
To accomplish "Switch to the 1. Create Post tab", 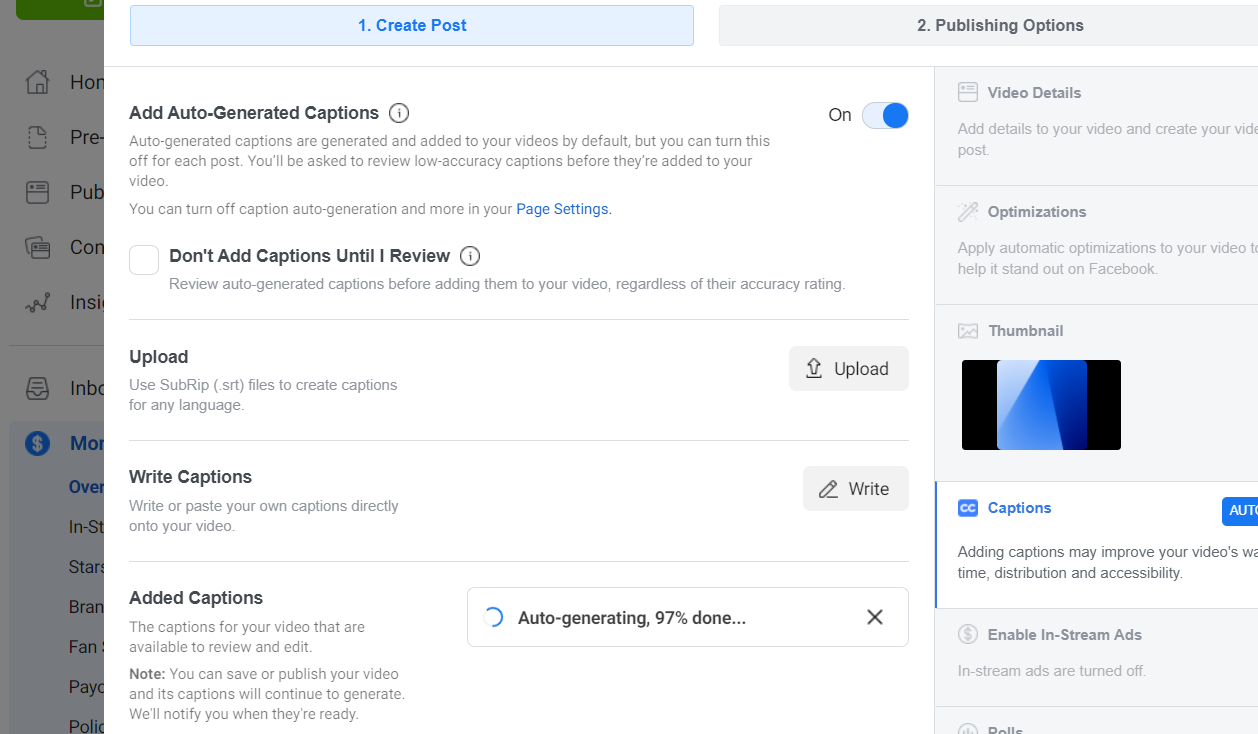I will tap(412, 25).
